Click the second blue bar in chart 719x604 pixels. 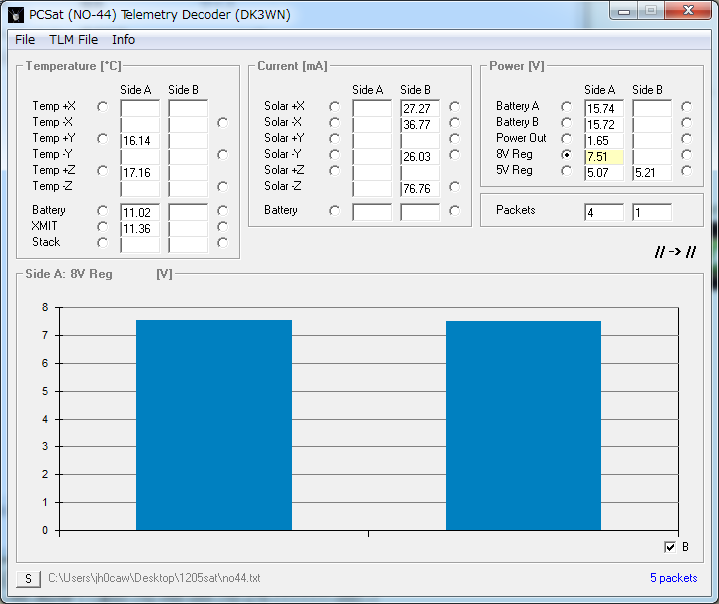pos(523,426)
